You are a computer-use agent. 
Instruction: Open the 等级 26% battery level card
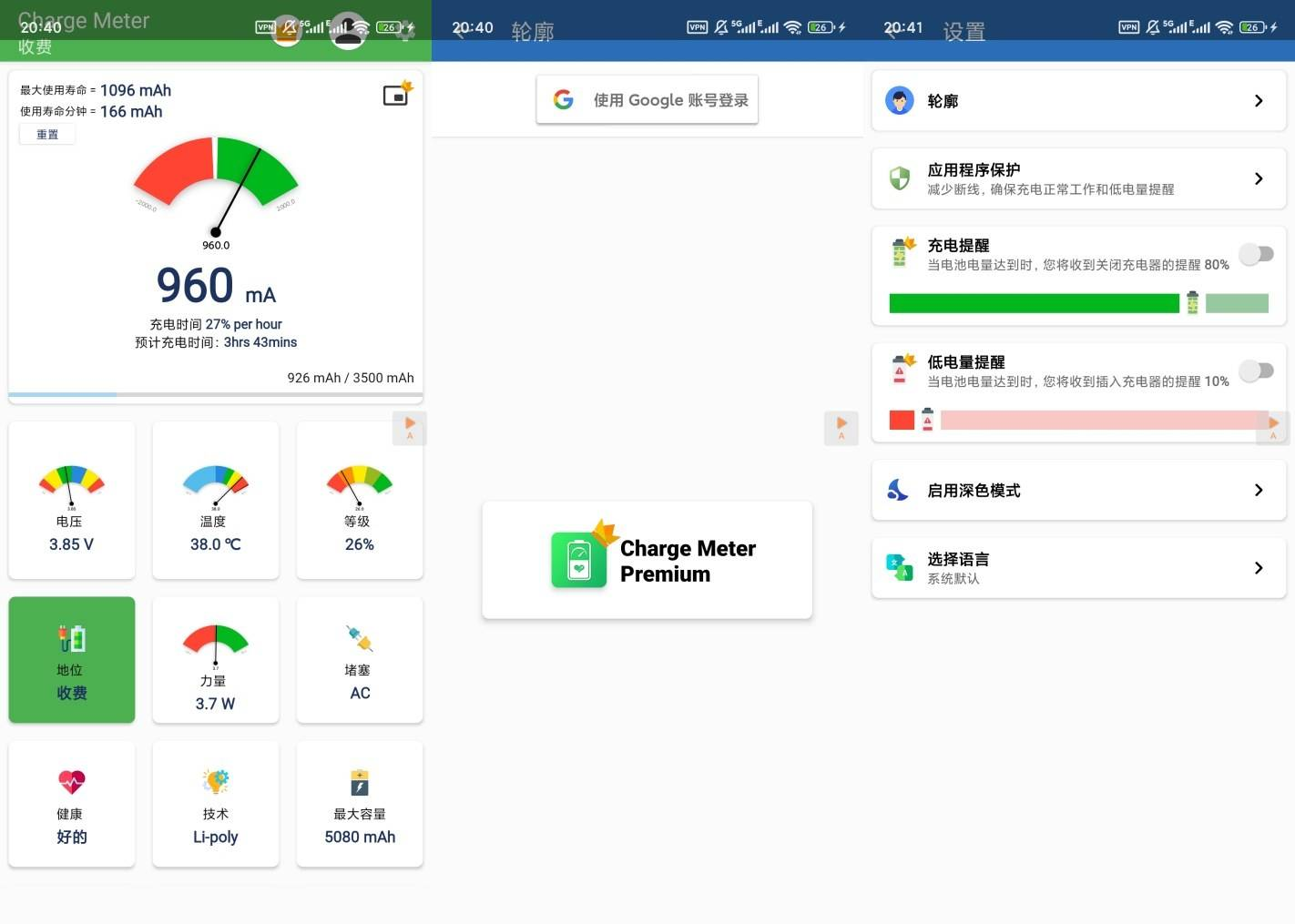(x=360, y=500)
